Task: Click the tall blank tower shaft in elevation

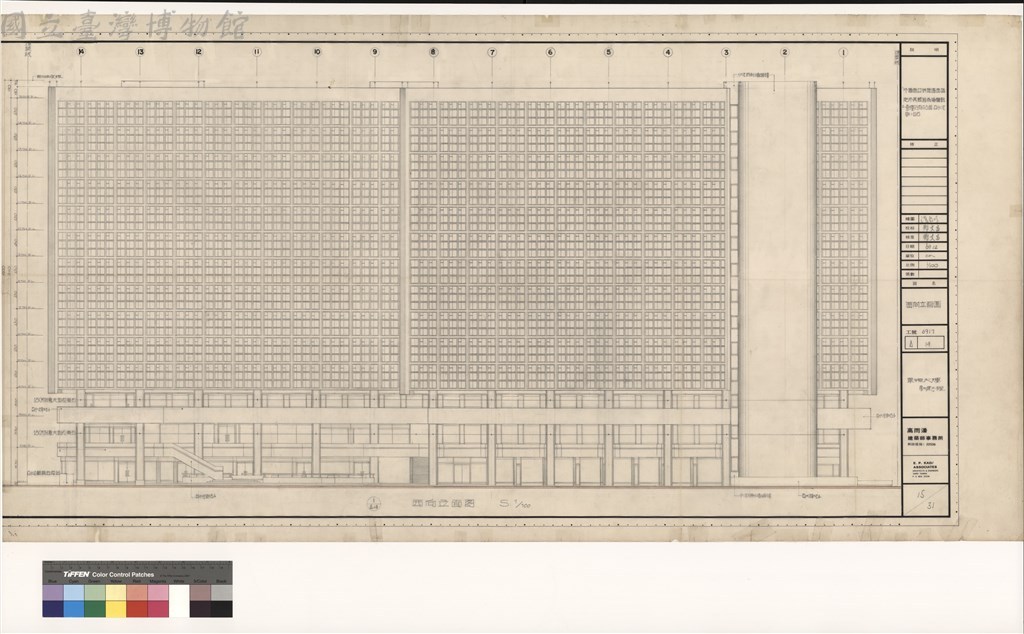Action: (x=777, y=279)
